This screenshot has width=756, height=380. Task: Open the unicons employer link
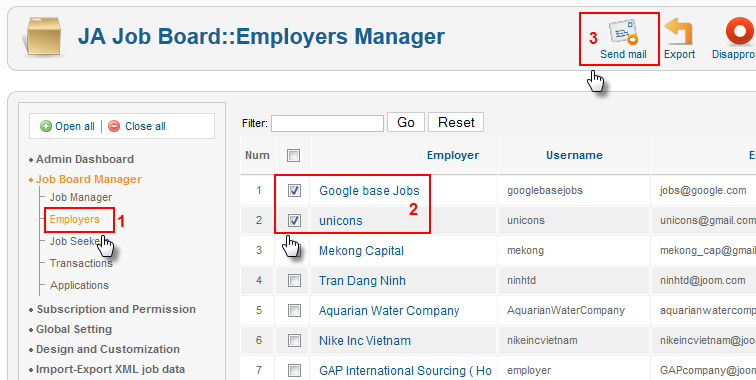pyautogui.click(x=341, y=221)
